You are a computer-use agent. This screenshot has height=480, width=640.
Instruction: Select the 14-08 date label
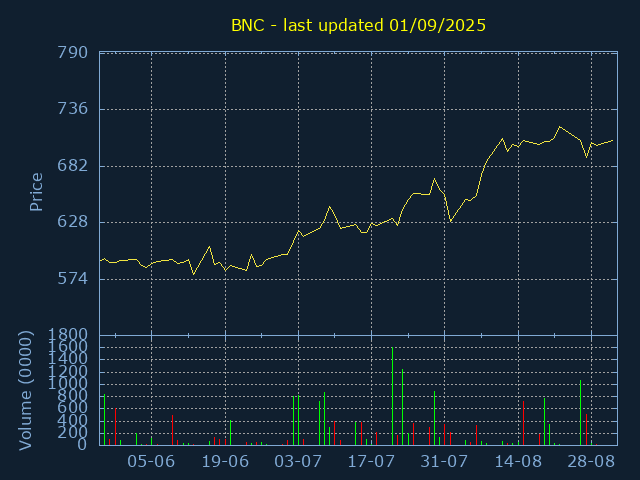(x=518, y=462)
